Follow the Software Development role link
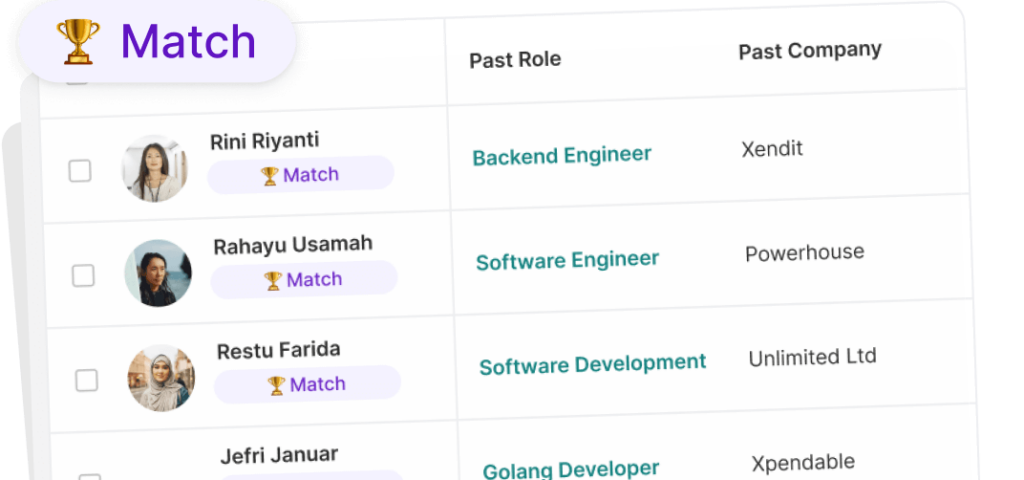 [x=592, y=365]
